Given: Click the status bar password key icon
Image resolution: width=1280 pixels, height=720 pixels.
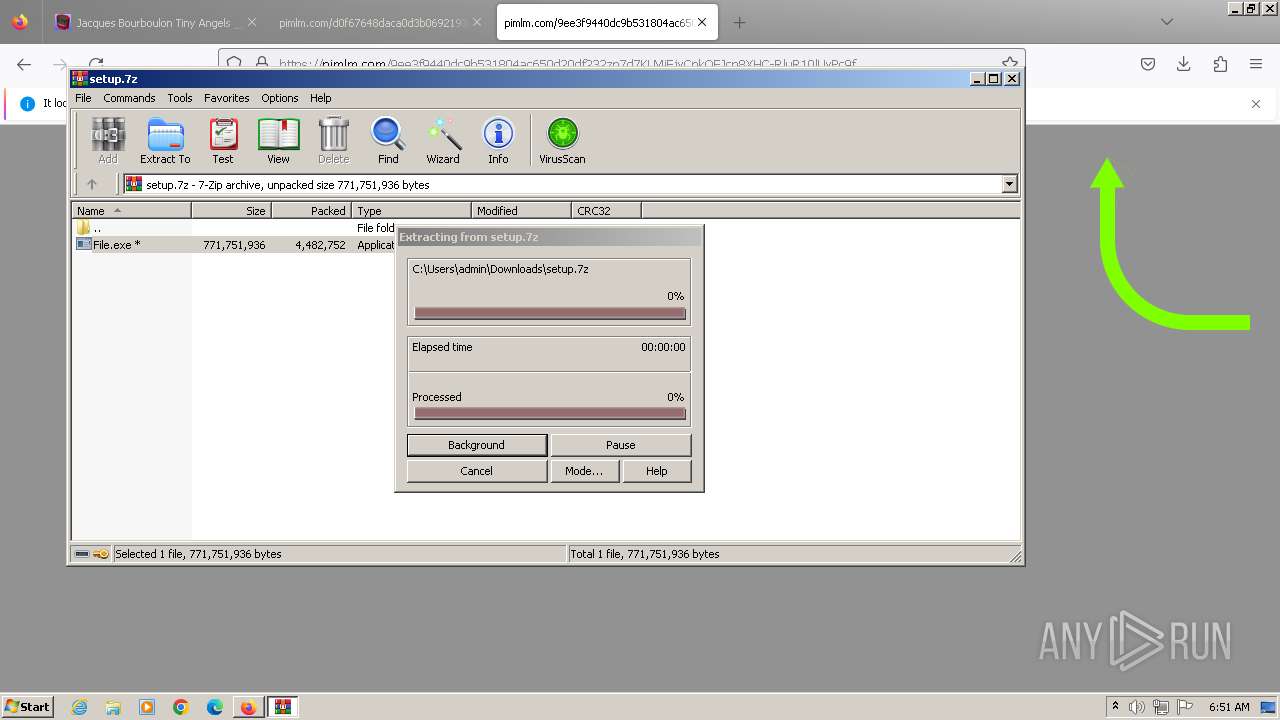Looking at the screenshot, I should tap(101, 554).
